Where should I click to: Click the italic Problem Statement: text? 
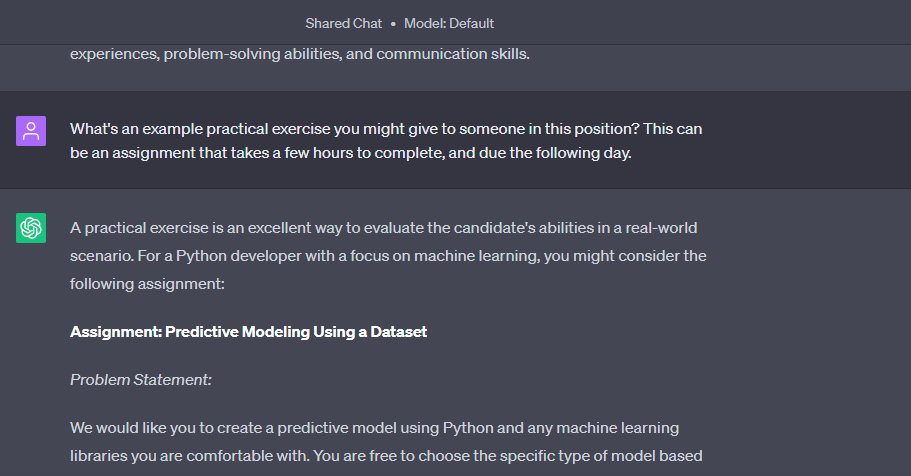click(x=141, y=380)
